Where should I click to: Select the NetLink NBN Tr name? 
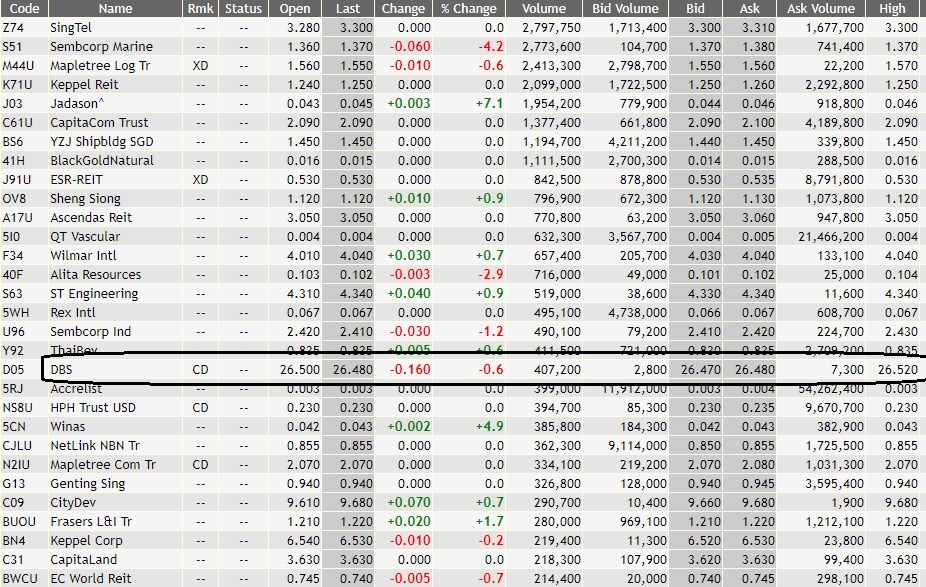[94, 446]
